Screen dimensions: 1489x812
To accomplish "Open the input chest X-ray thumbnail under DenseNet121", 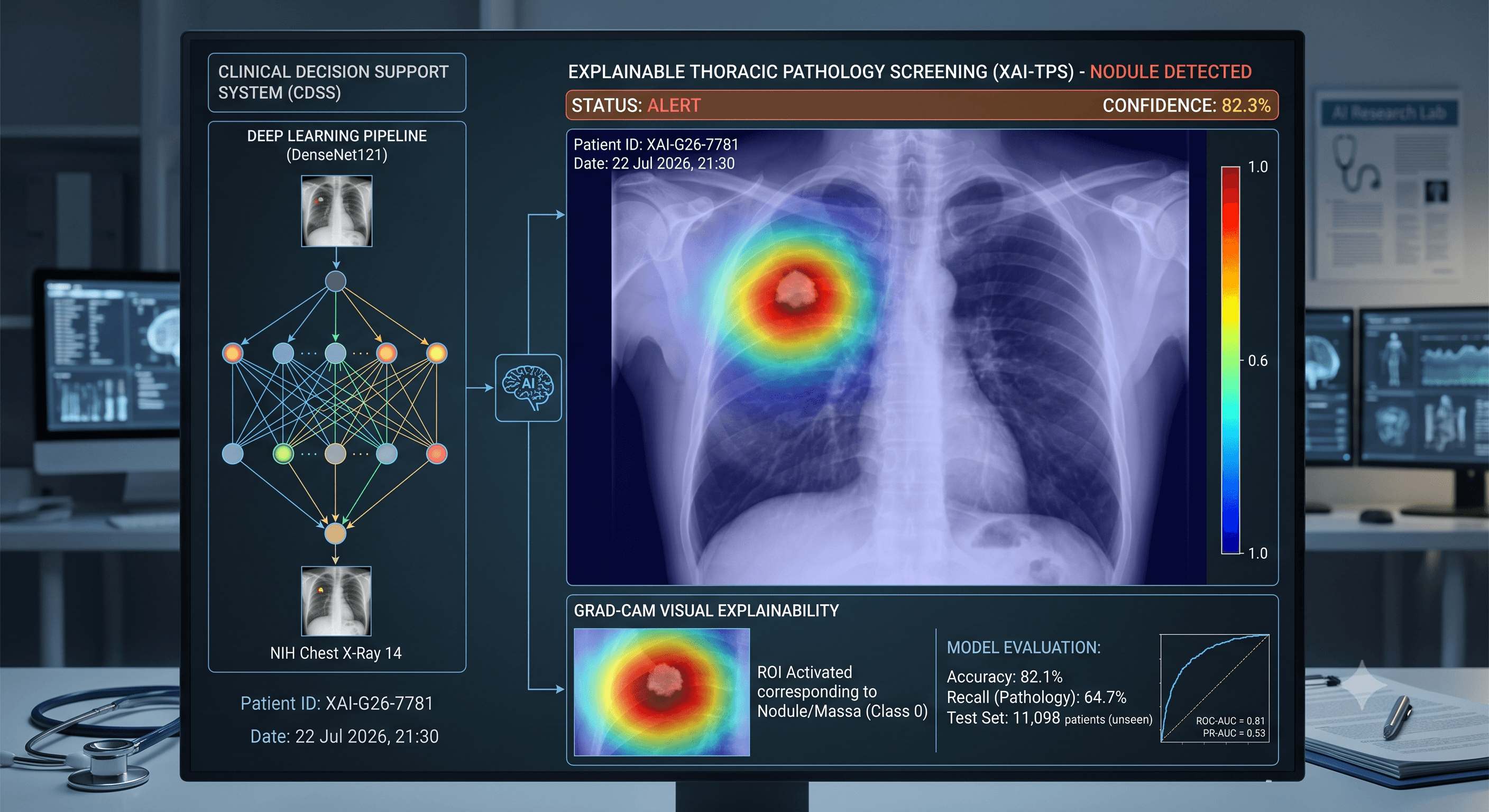I will click(x=336, y=211).
